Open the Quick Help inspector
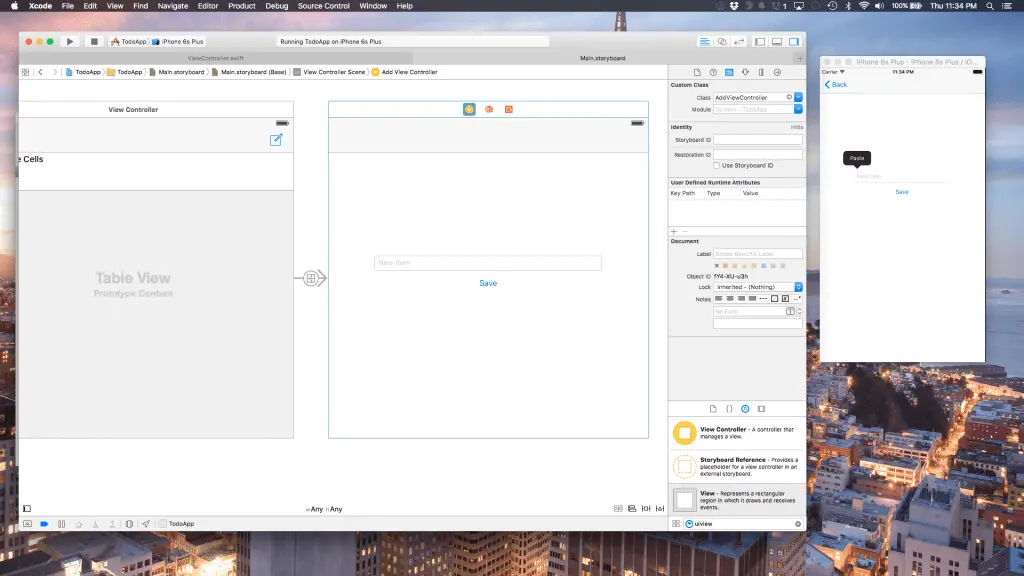 tap(713, 72)
